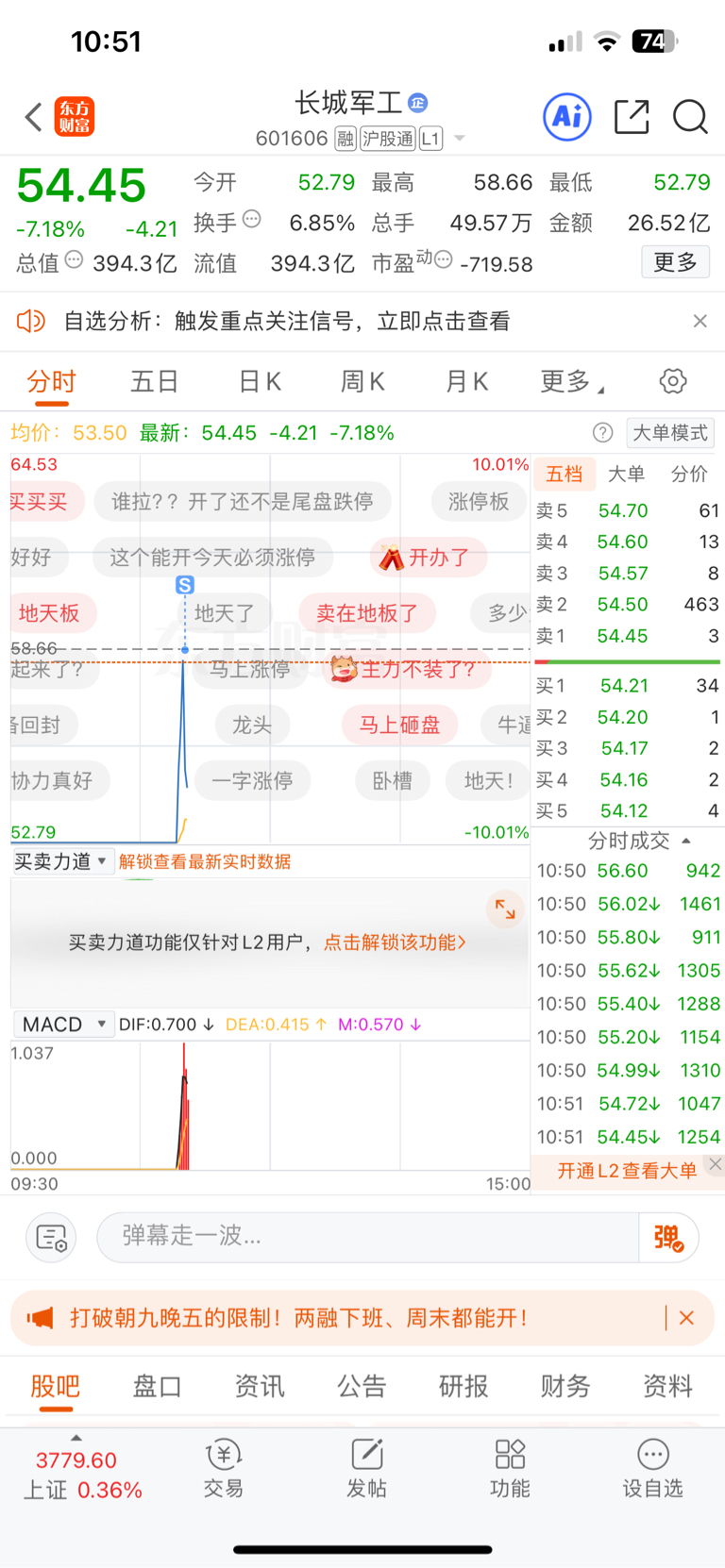Tap the info icon next to 总值
The height and width of the screenshot is (1568, 725).
(x=74, y=259)
